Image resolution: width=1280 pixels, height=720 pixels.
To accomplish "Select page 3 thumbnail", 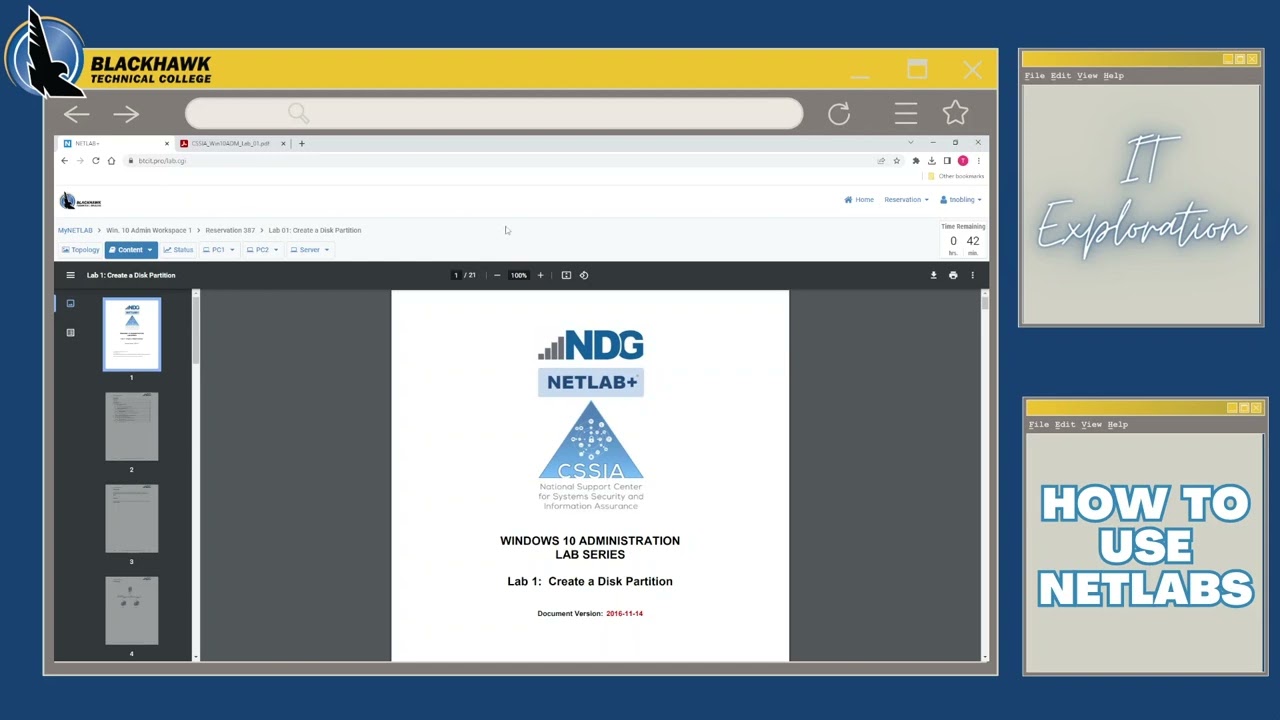I will coord(132,519).
